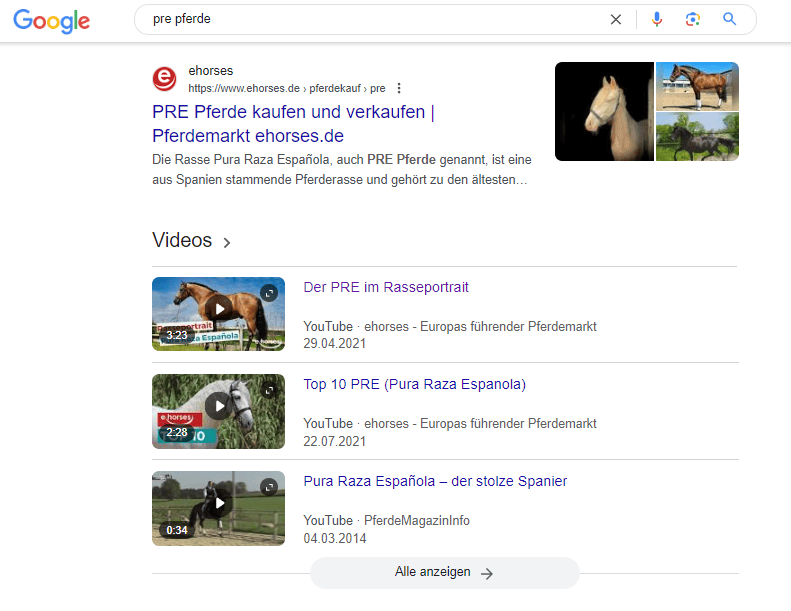This screenshot has width=791, height=611.
Task: Play 'Der PRE im Rasseportrait' video thumbnail
Action: point(218,314)
